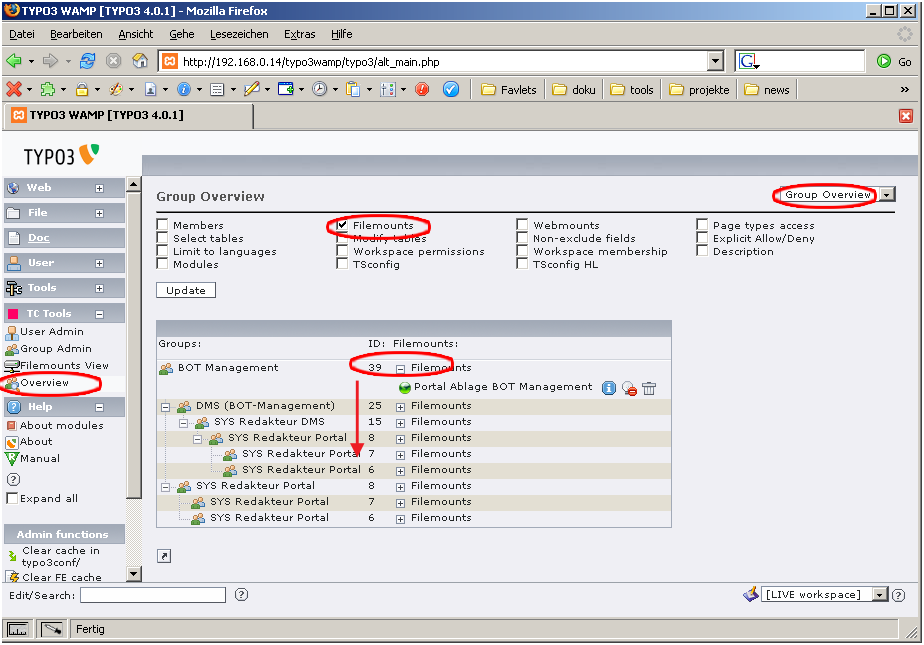Viewport: 924px width, 645px height.
Task: Open help icon beside Edit/Search field
Action: [x=241, y=594]
